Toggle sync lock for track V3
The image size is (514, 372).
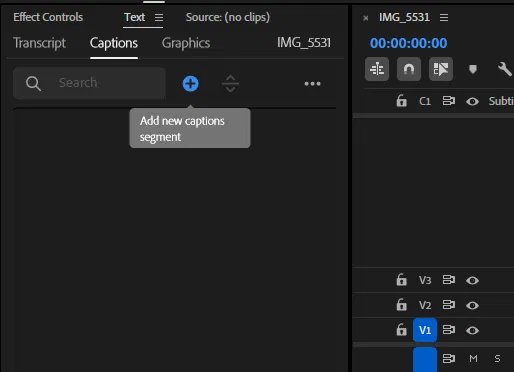[449, 280]
